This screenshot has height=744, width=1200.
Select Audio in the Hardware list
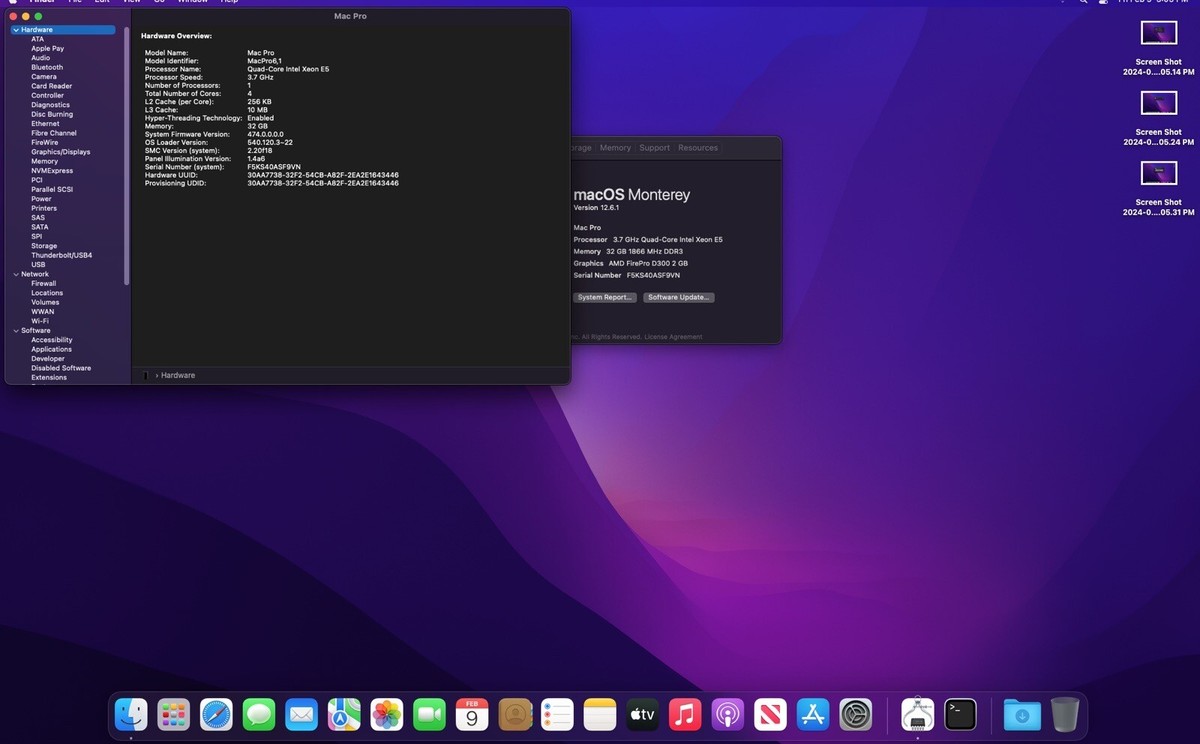pos(40,58)
